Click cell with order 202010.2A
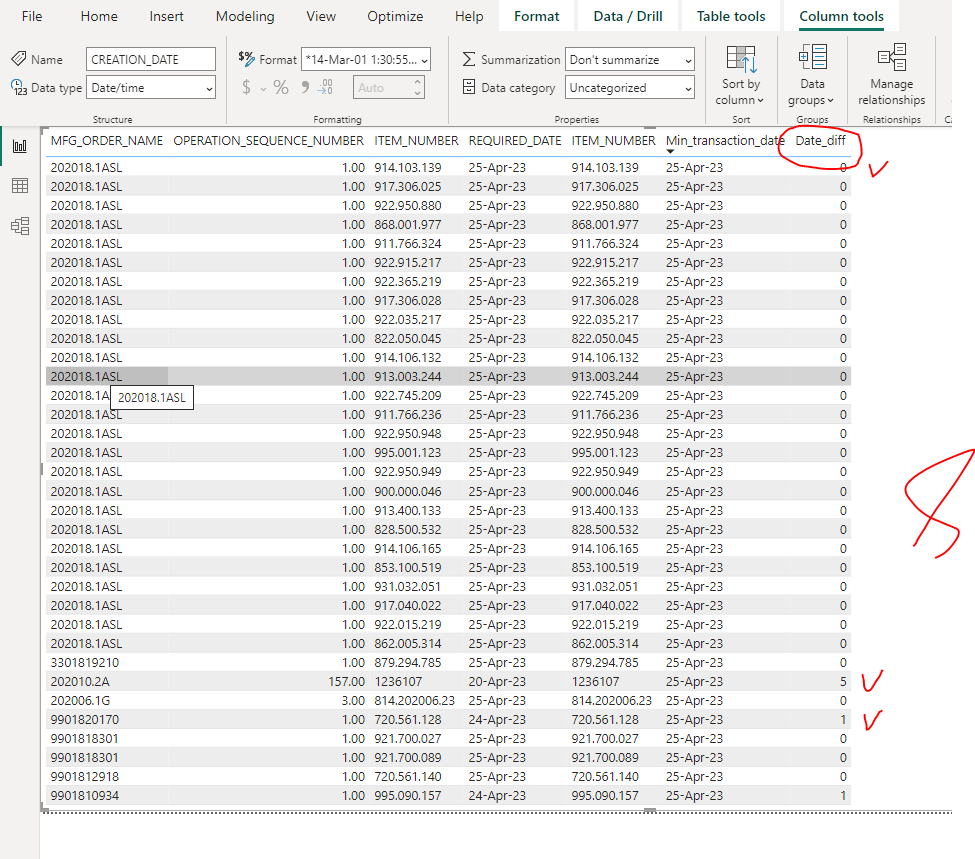Screen dimensions: 975x859 pyautogui.click(x=80, y=682)
